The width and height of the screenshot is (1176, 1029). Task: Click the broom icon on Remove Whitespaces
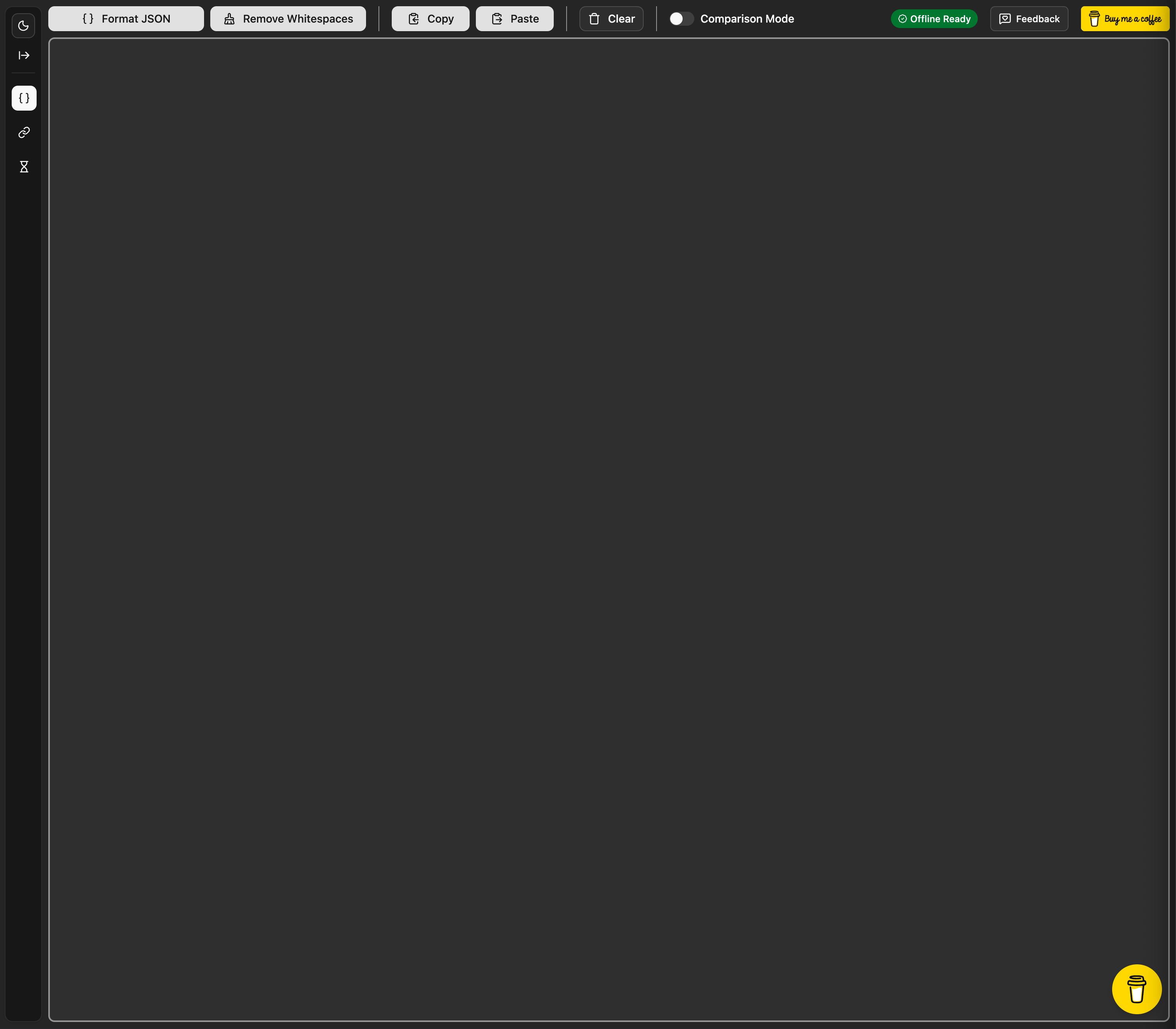click(x=229, y=18)
